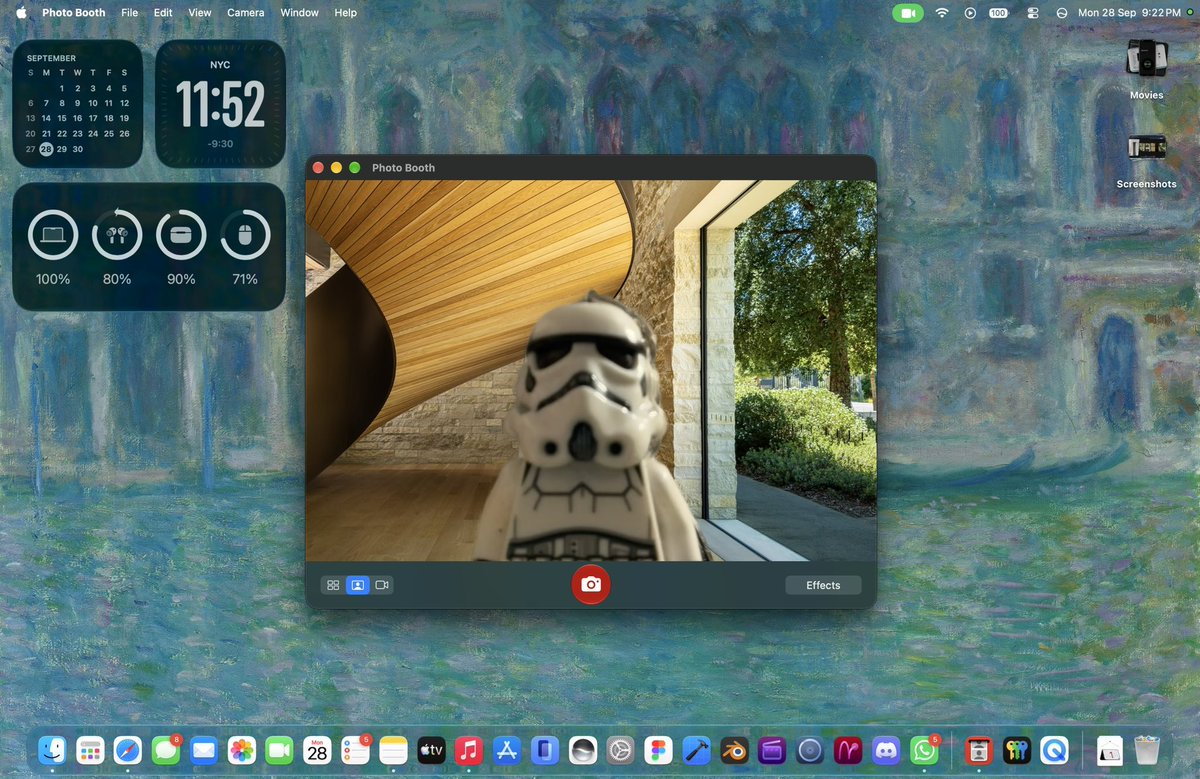Open the Window menu
The height and width of the screenshot is (779, 1200).
[300, 13]
